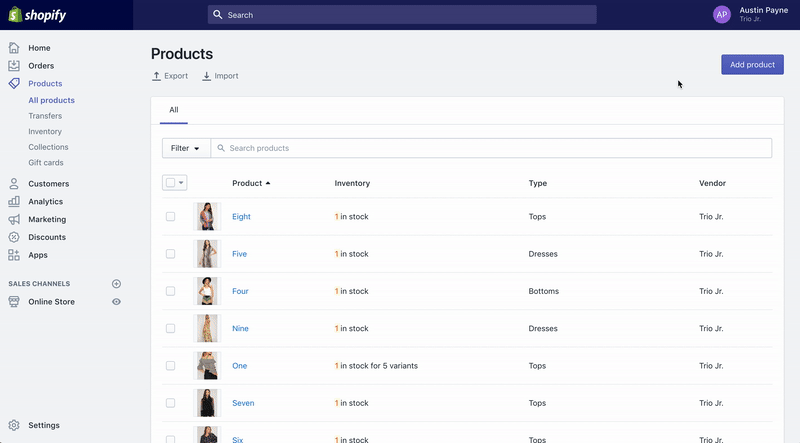800x443 pixels.
Task: Click the Shopify logo
Action: click(x=37, y=15)
